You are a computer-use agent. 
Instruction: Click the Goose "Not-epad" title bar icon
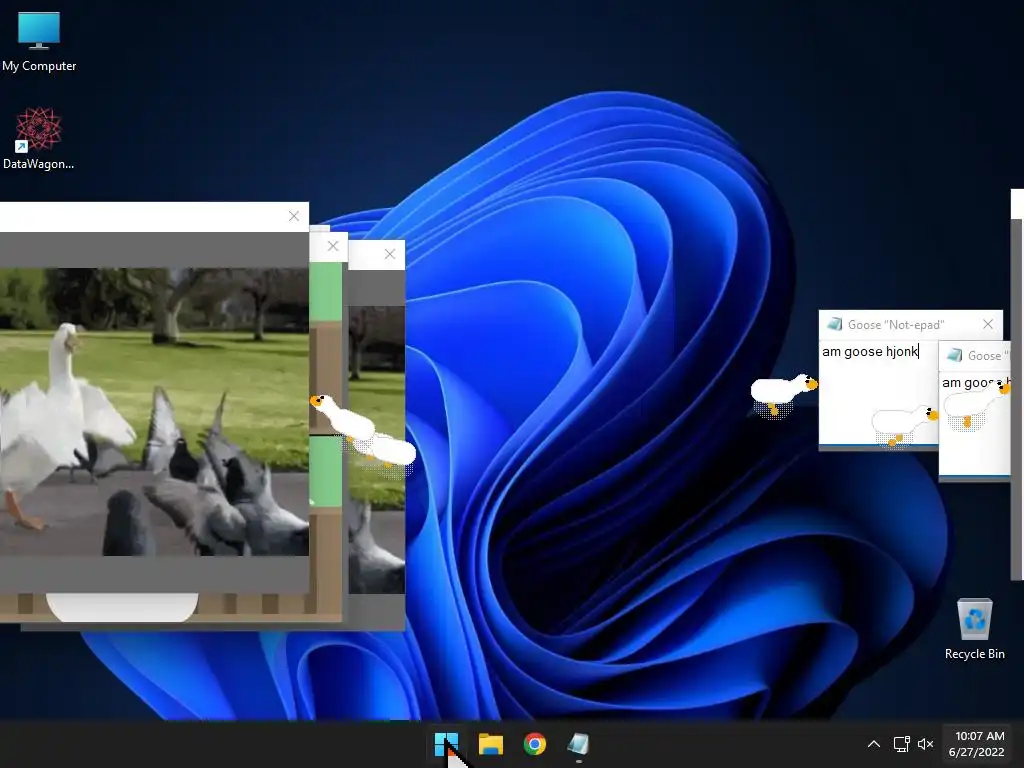835,324
